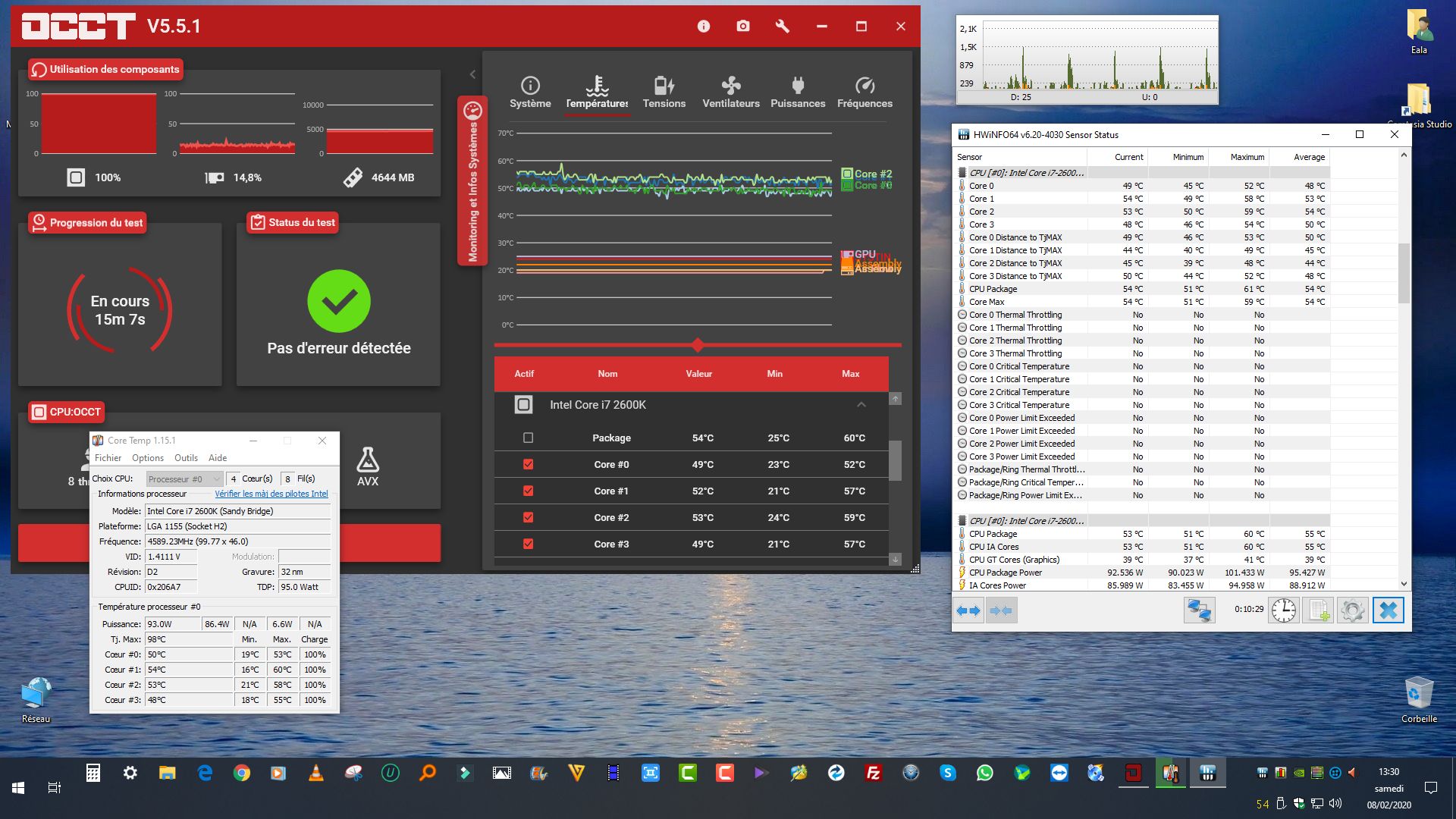Collapse the Intel Core i7 2600K sensor group
Viewport: 1456px width, 819px height.
click(x=861, y=405)
